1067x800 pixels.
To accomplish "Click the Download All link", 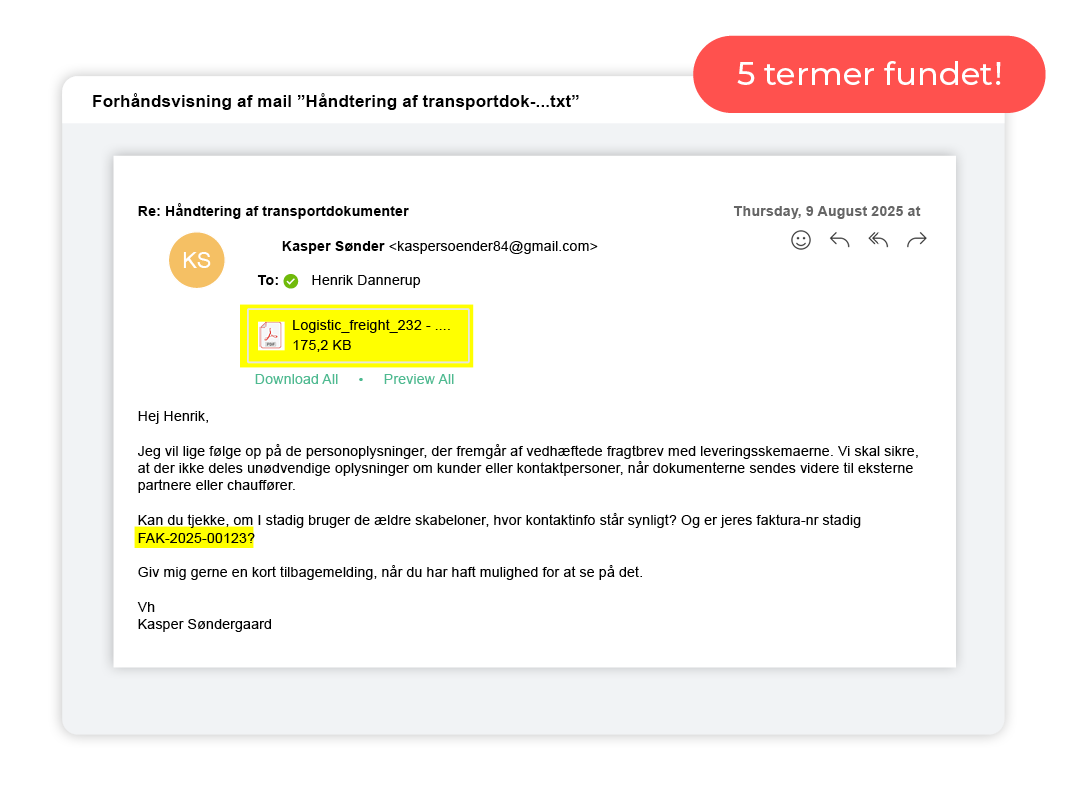I will [x=296, y=380].
